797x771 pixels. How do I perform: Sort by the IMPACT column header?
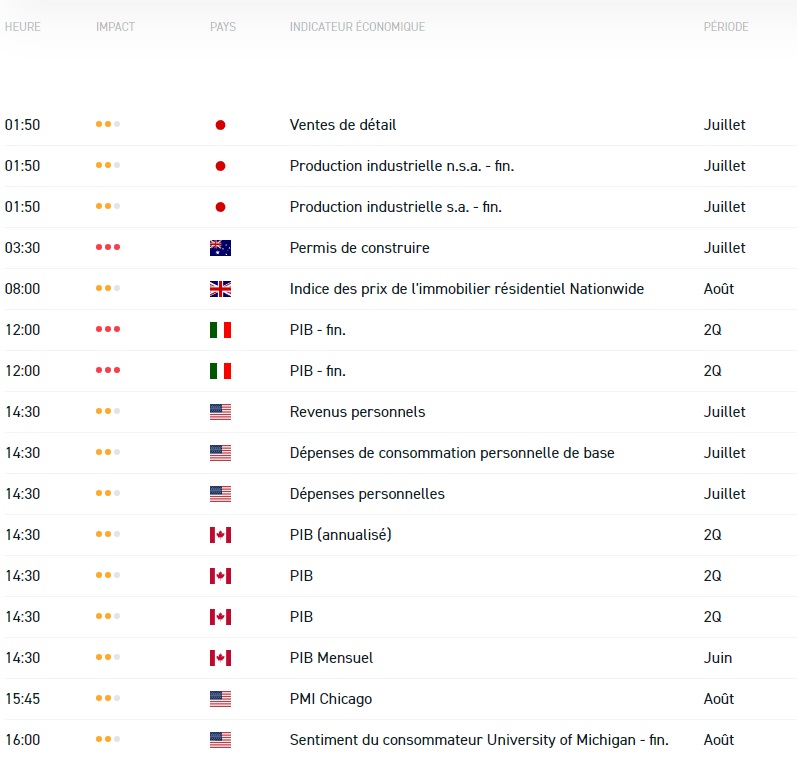[115, 27]
